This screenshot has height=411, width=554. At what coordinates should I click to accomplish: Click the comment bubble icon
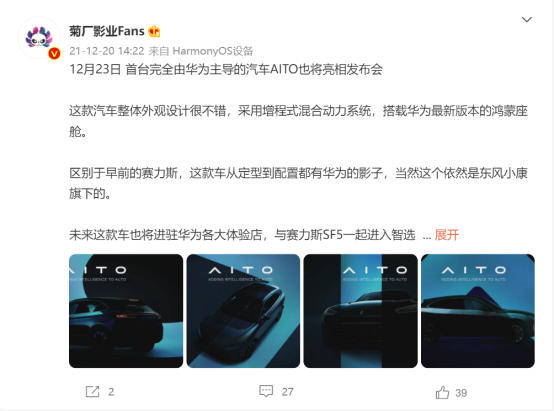pos(266,391)
